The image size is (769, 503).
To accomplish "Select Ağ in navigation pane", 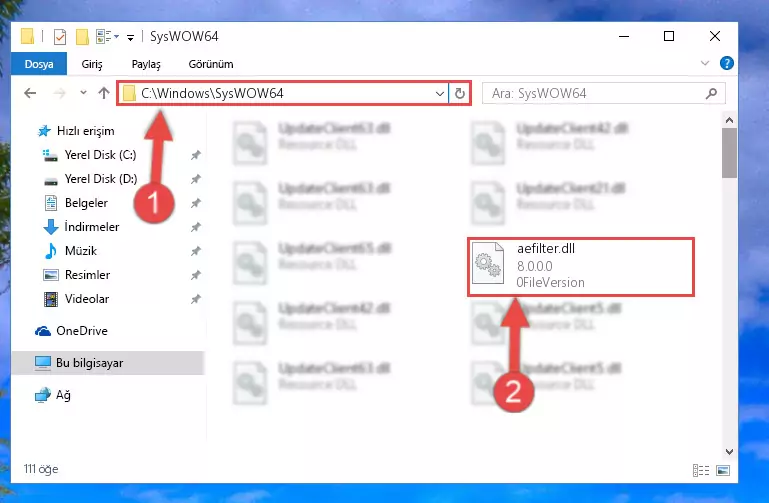I will (63, 395).
